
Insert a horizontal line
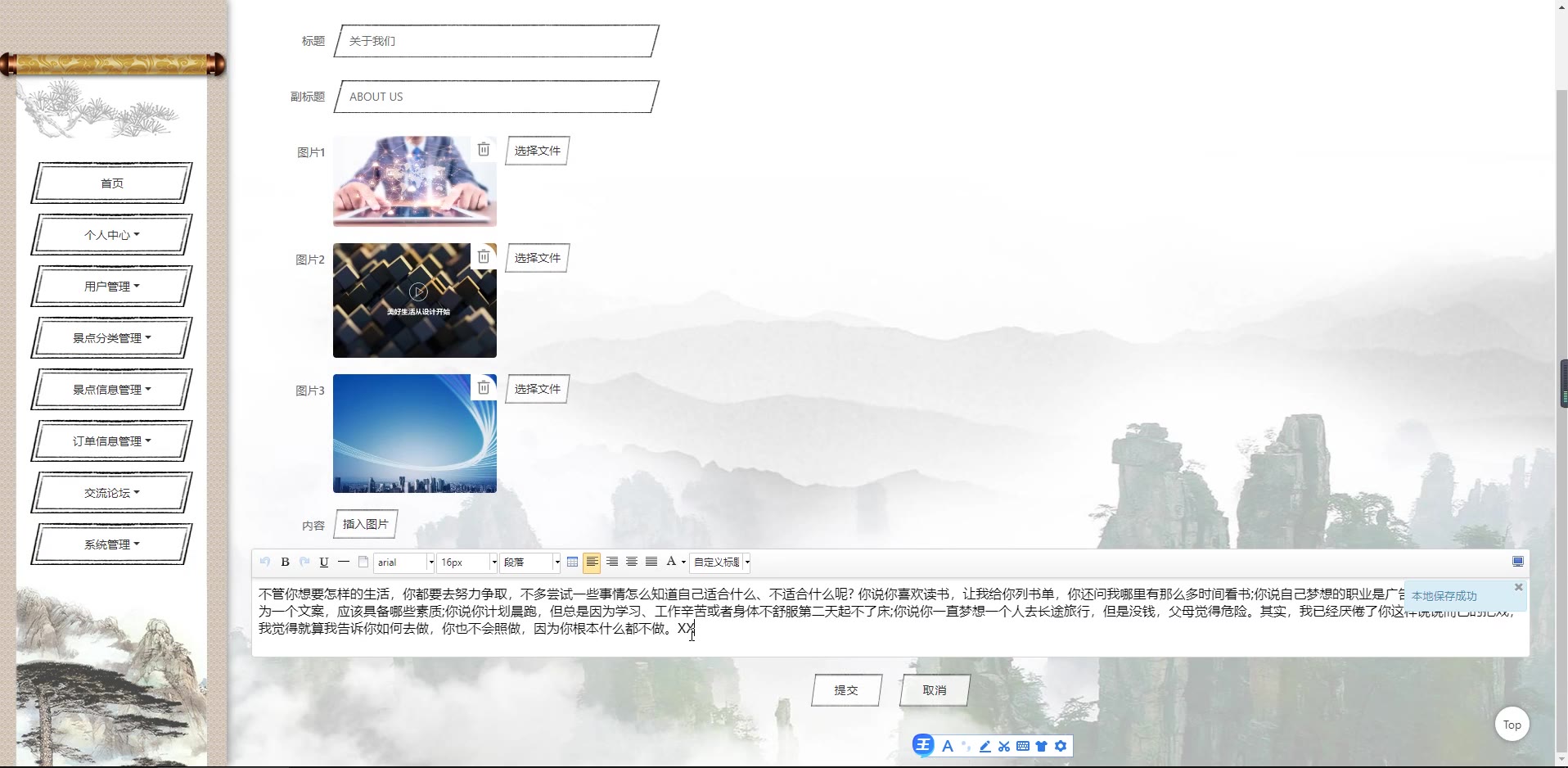pyautogui.click(x=344, y=562)
